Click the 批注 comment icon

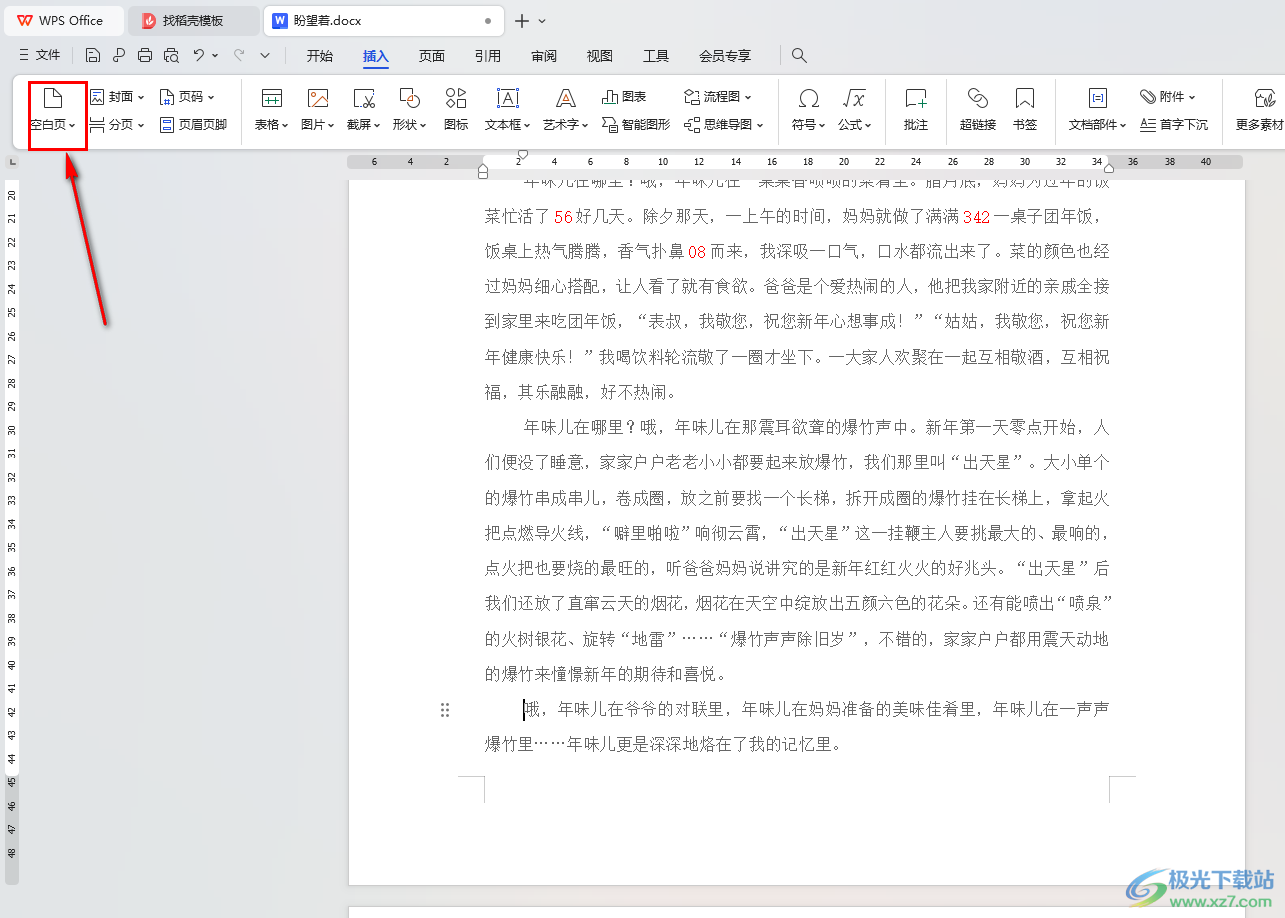915,99
